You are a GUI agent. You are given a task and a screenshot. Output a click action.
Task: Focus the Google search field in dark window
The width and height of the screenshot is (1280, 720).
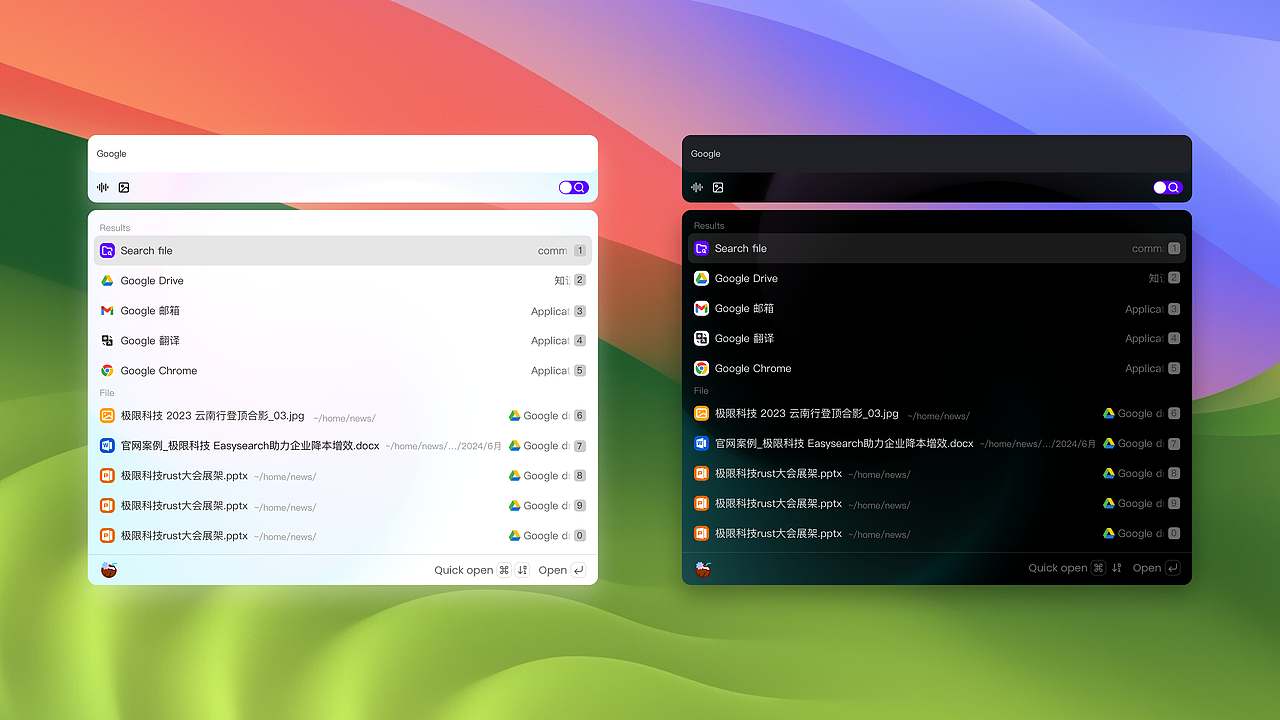[x=937, y=154]
